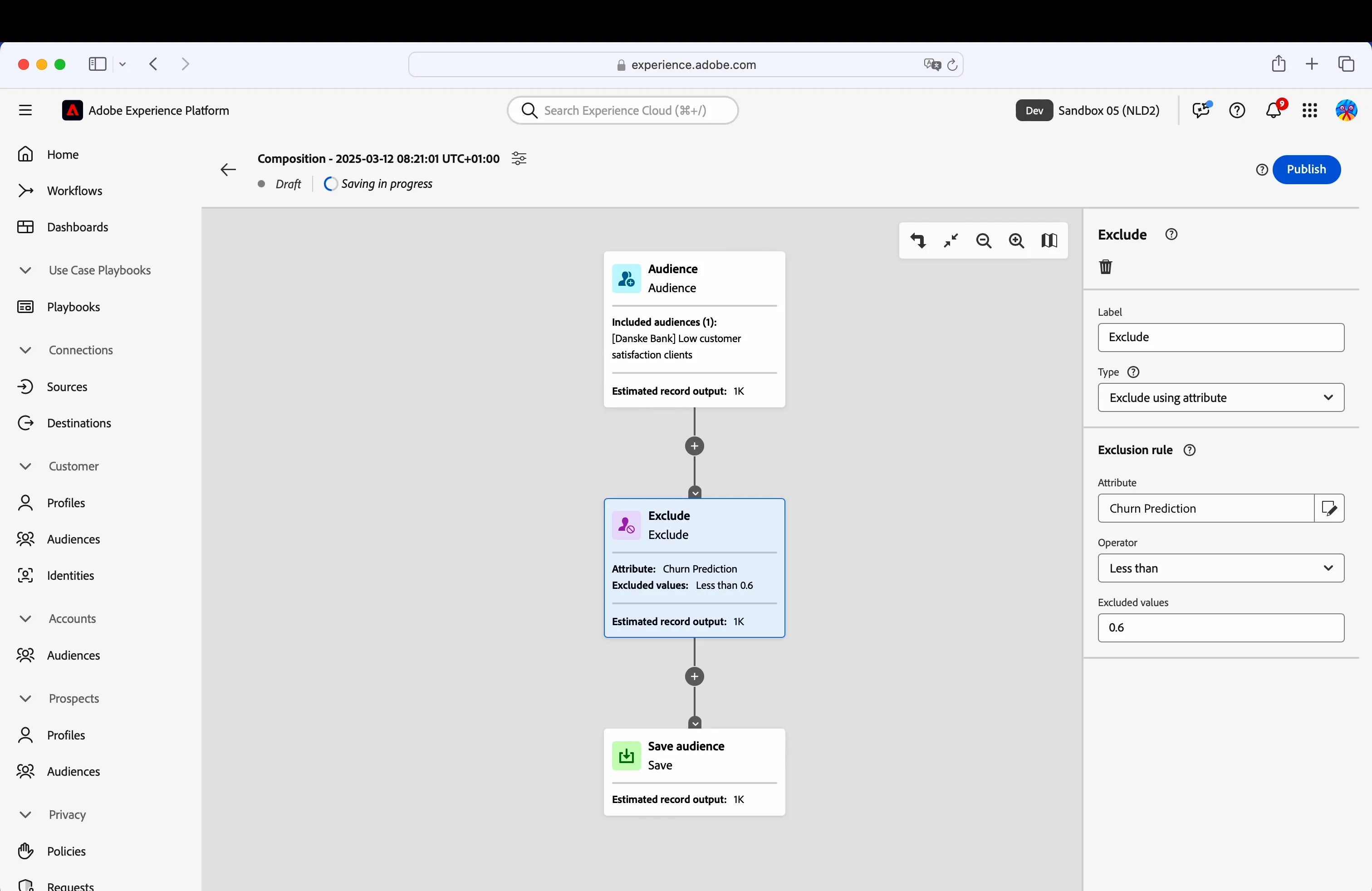Delete the Exclude activity with trash icon
This screenshot has height=891, width=1372.
(x=1106, y=267)
